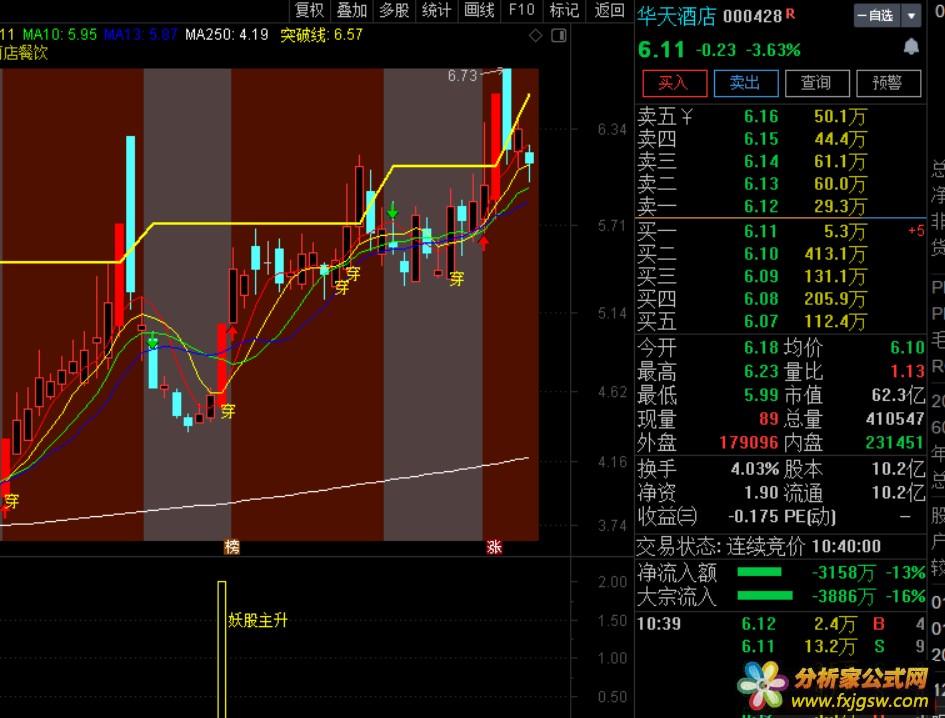Click stock code 000428

tap(752, 16)
